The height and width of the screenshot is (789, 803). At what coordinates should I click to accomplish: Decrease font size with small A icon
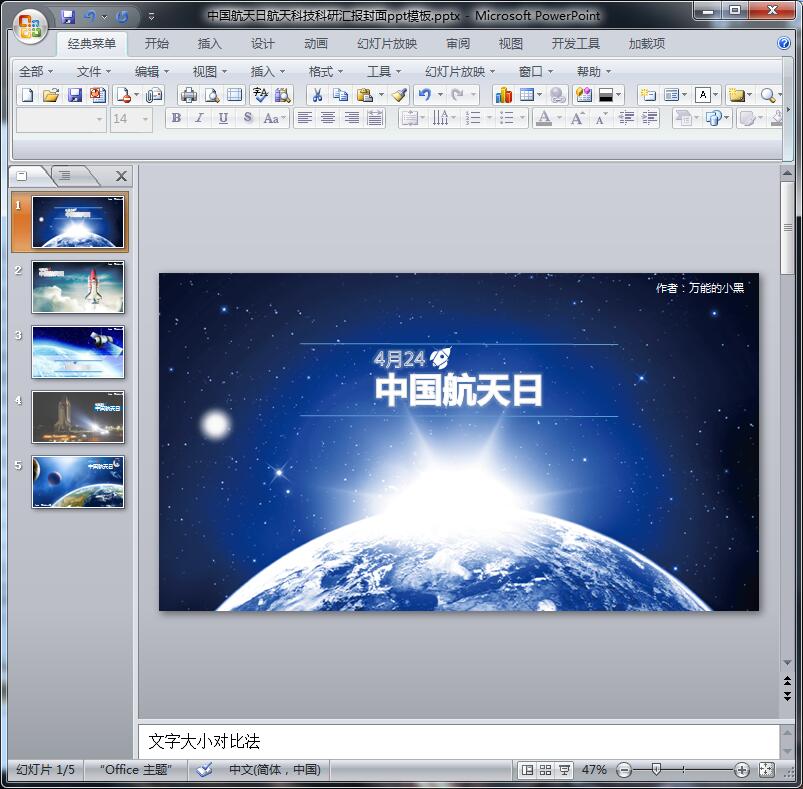tap(600, 119)
